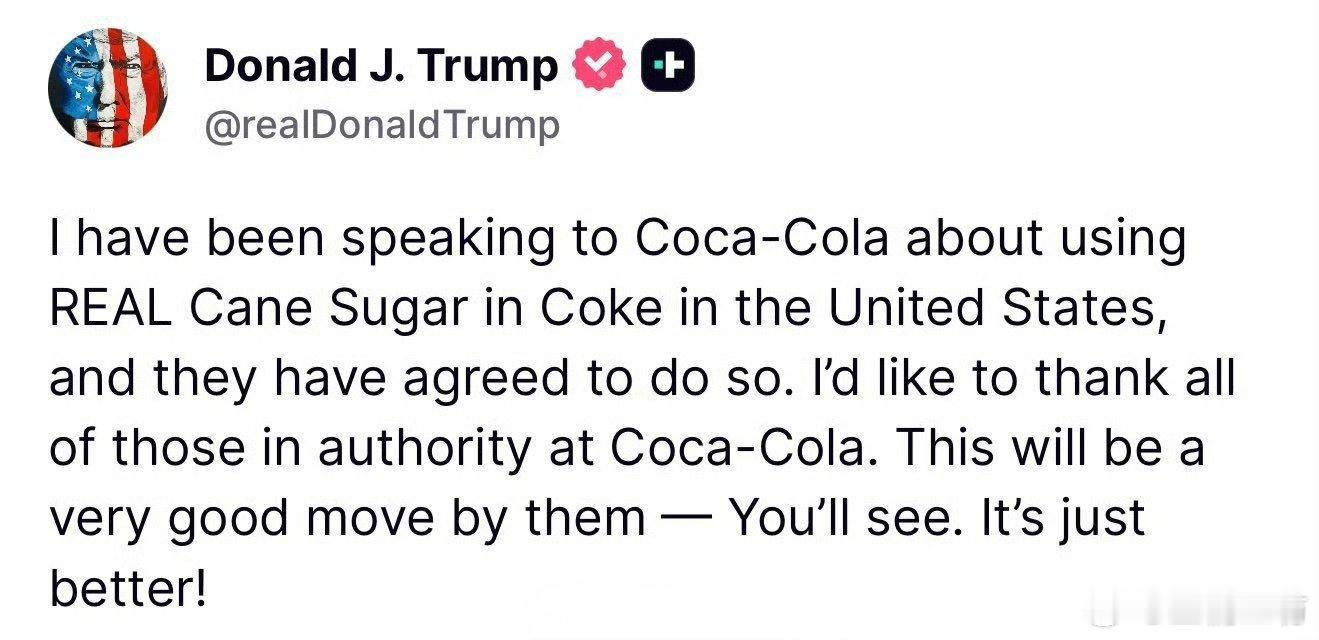The height and width of the screenshot is (640, 1319).
Task: Click the @realDonaldTrump handle
Action: (382, 126)
